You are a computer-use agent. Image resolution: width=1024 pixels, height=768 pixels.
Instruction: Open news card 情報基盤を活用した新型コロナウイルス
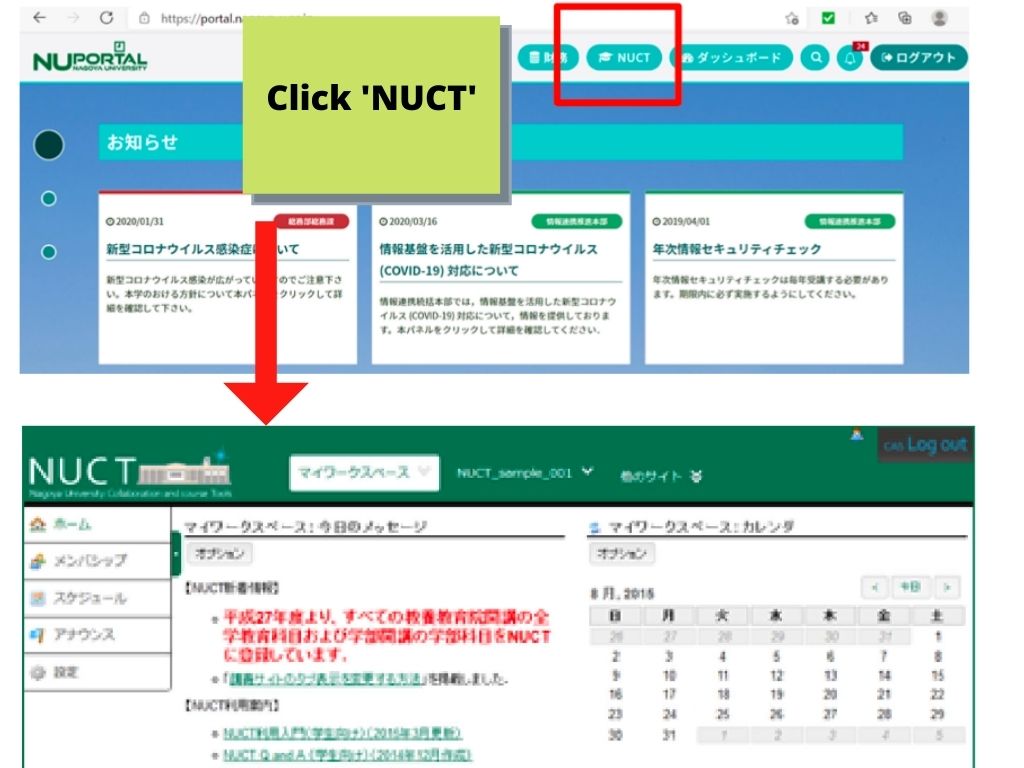click(x=501, y=278)
